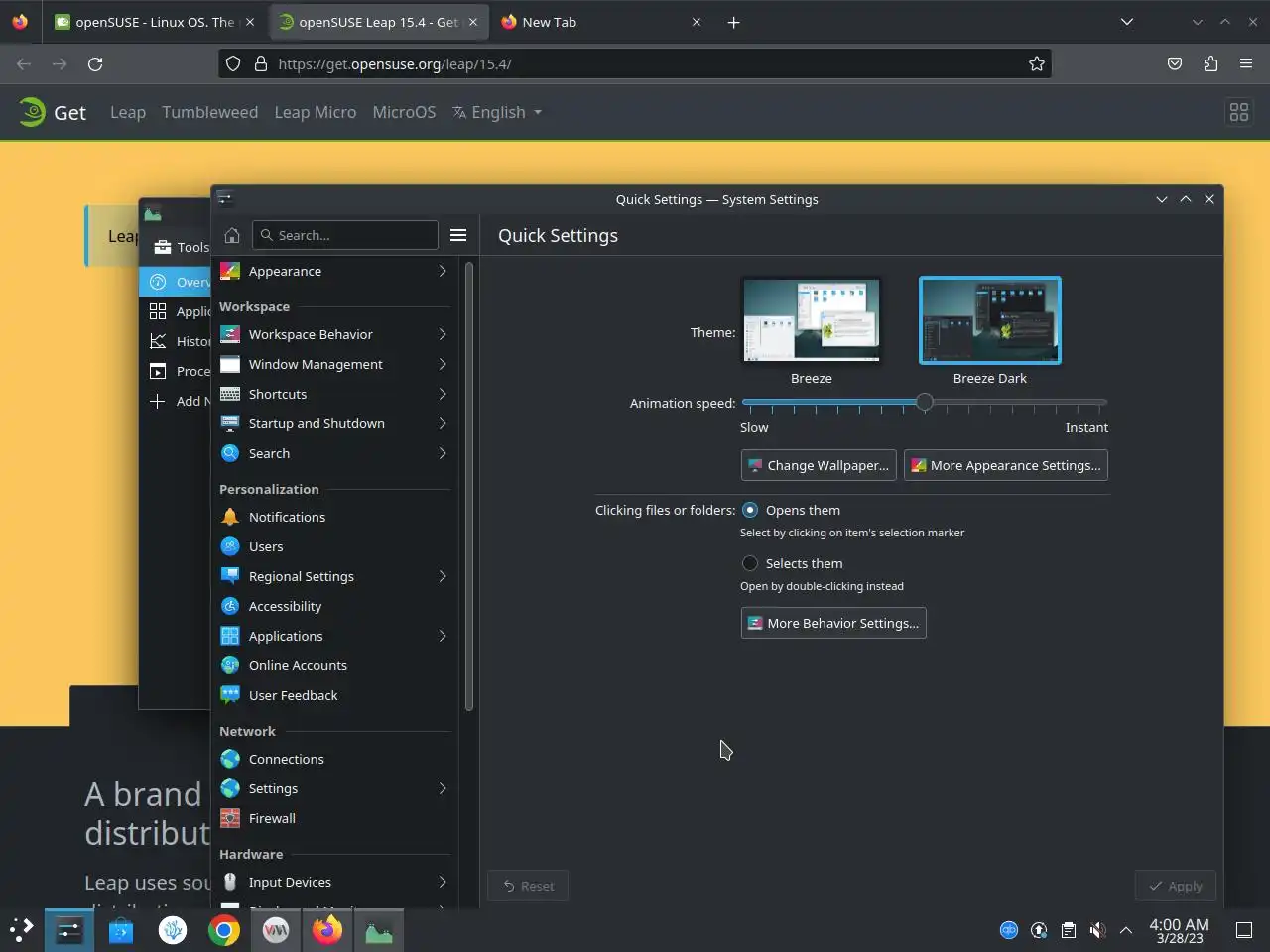Click the Workspace Behavior icon

230,334
